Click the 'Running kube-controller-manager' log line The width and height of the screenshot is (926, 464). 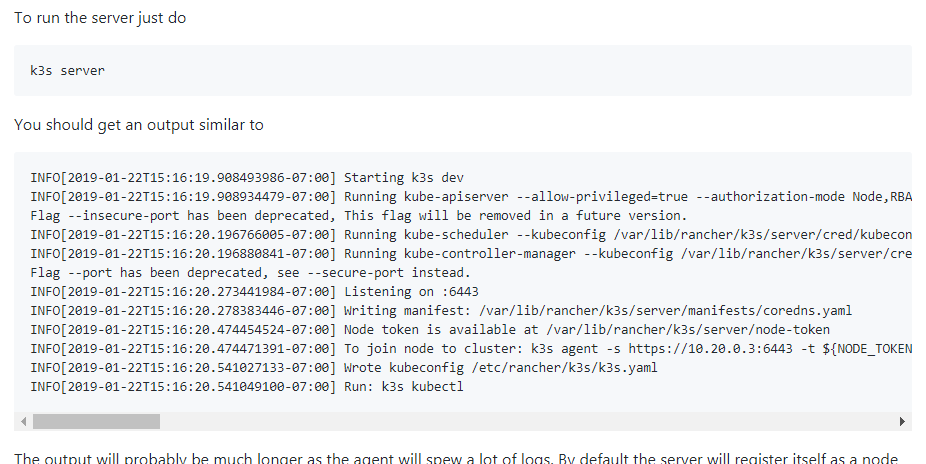(x=471, y=253)
